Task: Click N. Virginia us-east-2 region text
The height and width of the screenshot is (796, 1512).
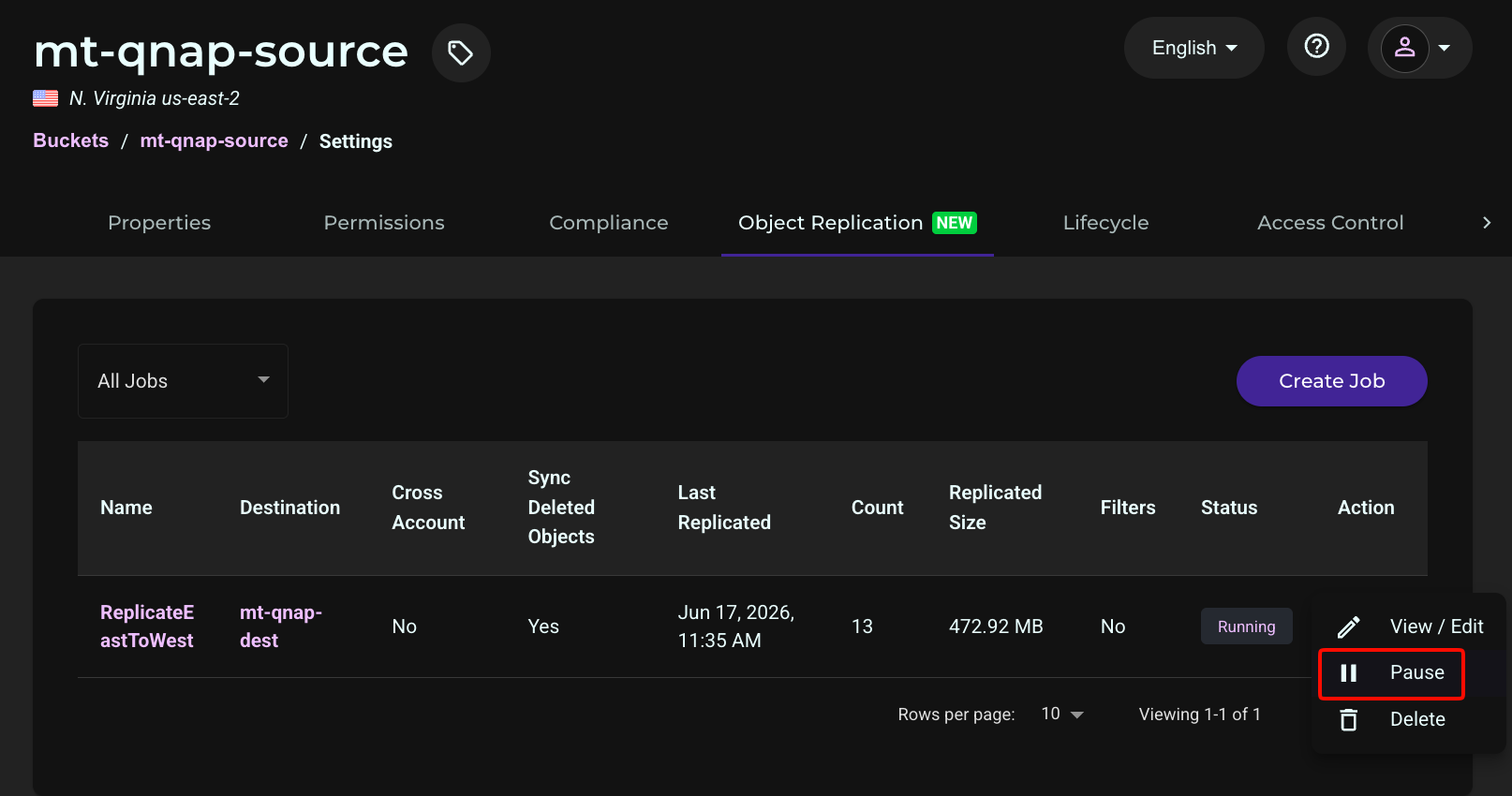Action: point(155,98)
